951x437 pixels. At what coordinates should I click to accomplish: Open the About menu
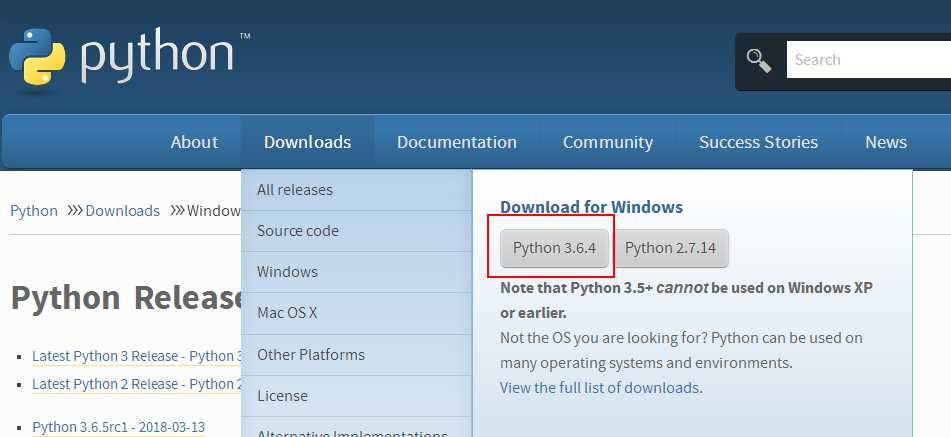tap(194, 142)
